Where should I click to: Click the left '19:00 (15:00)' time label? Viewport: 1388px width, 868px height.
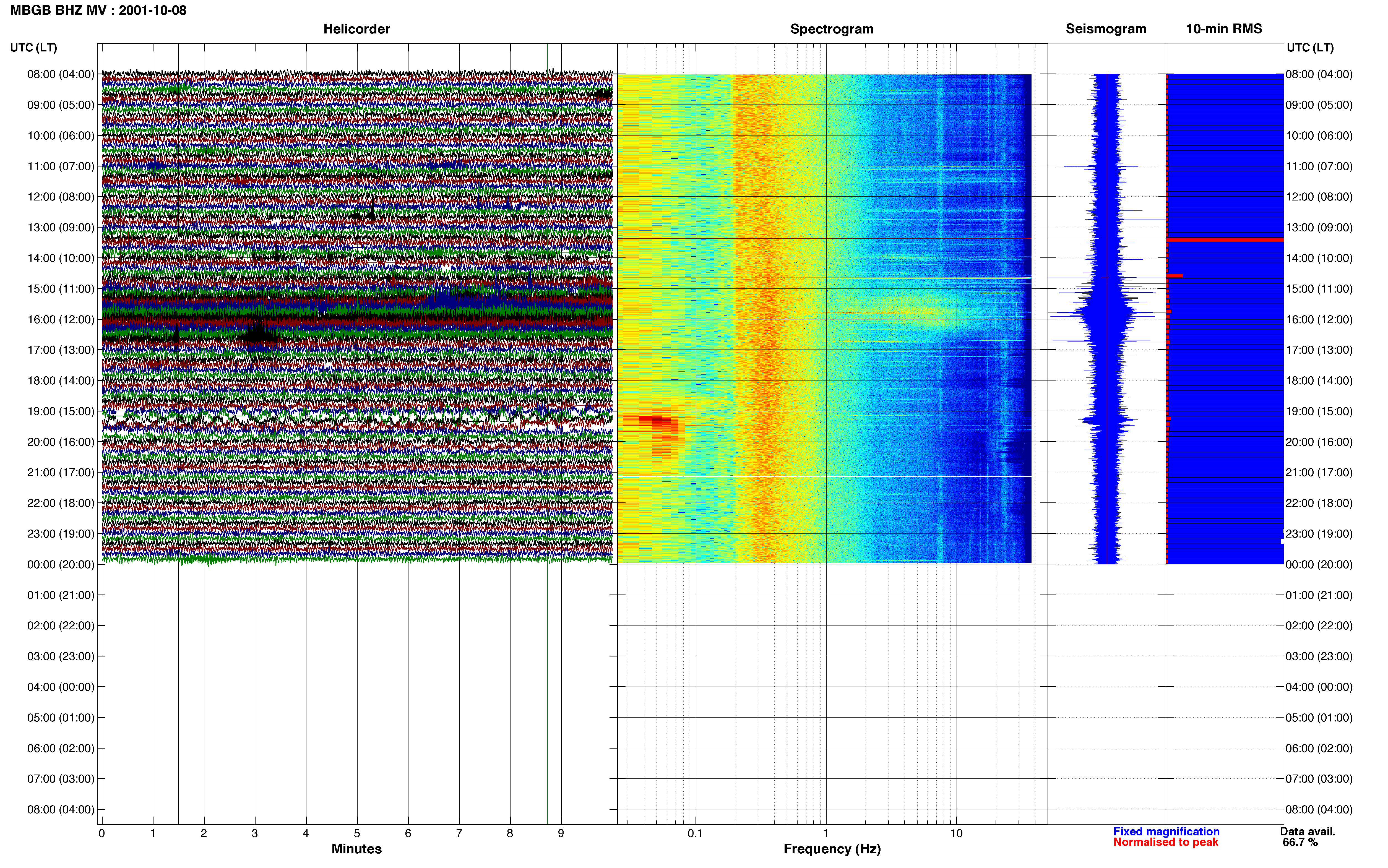pyautogui.click(x=61, y=411)
